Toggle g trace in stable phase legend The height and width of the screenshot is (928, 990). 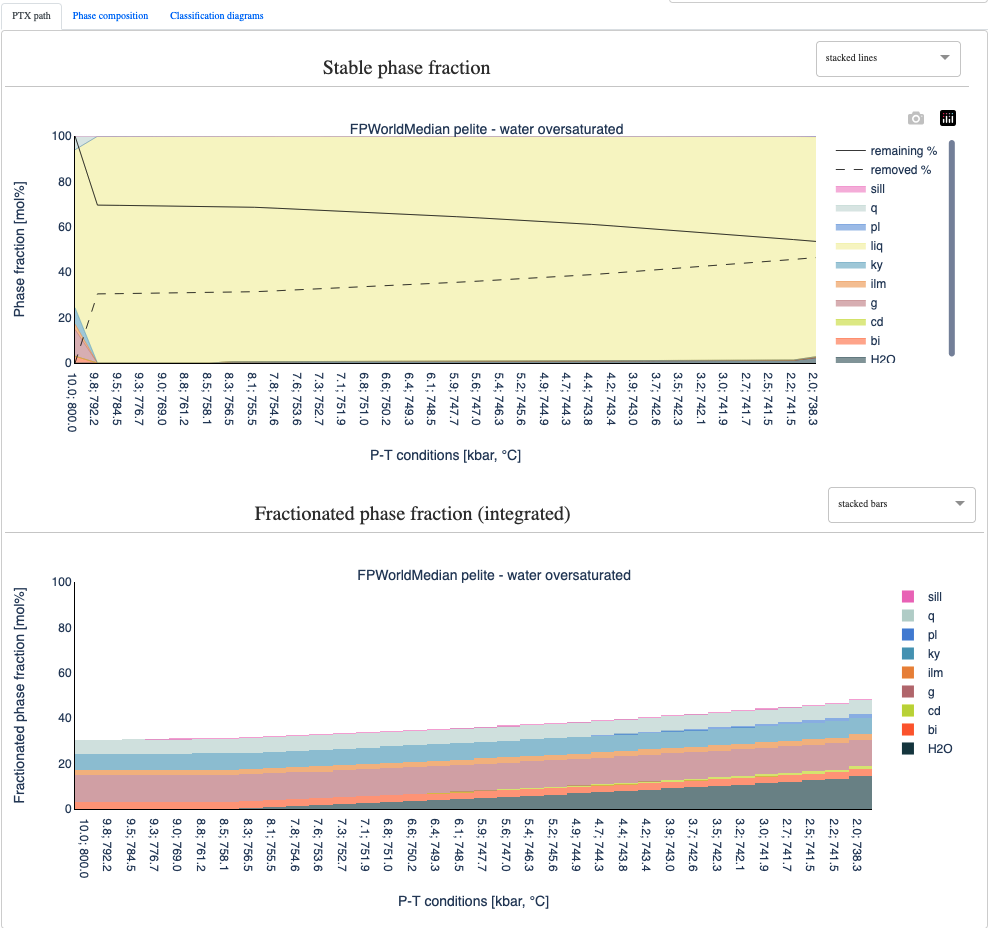pyautogui.click(x=856, y=303)
